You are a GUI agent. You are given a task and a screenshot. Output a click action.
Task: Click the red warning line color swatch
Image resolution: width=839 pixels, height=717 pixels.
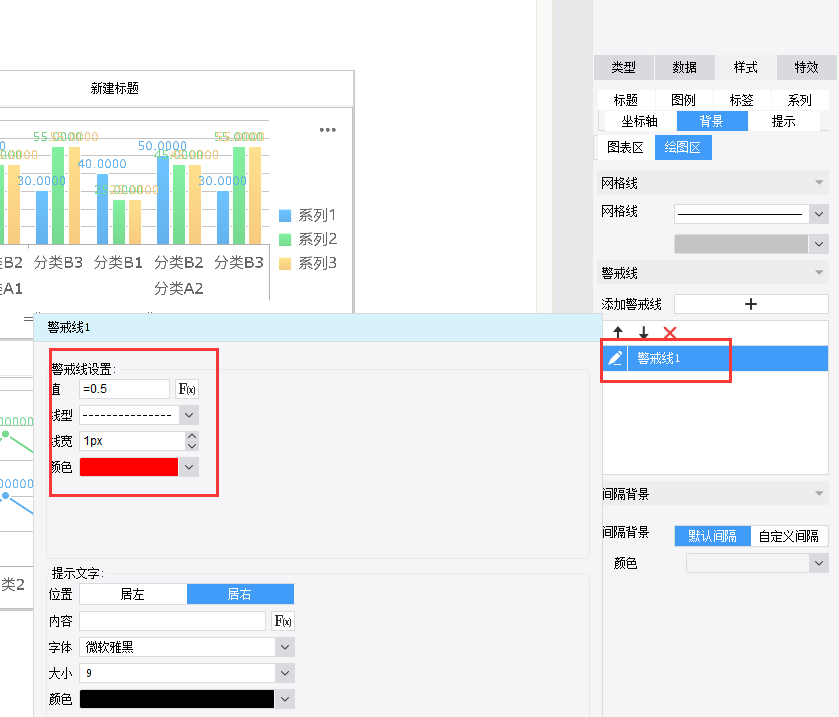coord(129,467)
